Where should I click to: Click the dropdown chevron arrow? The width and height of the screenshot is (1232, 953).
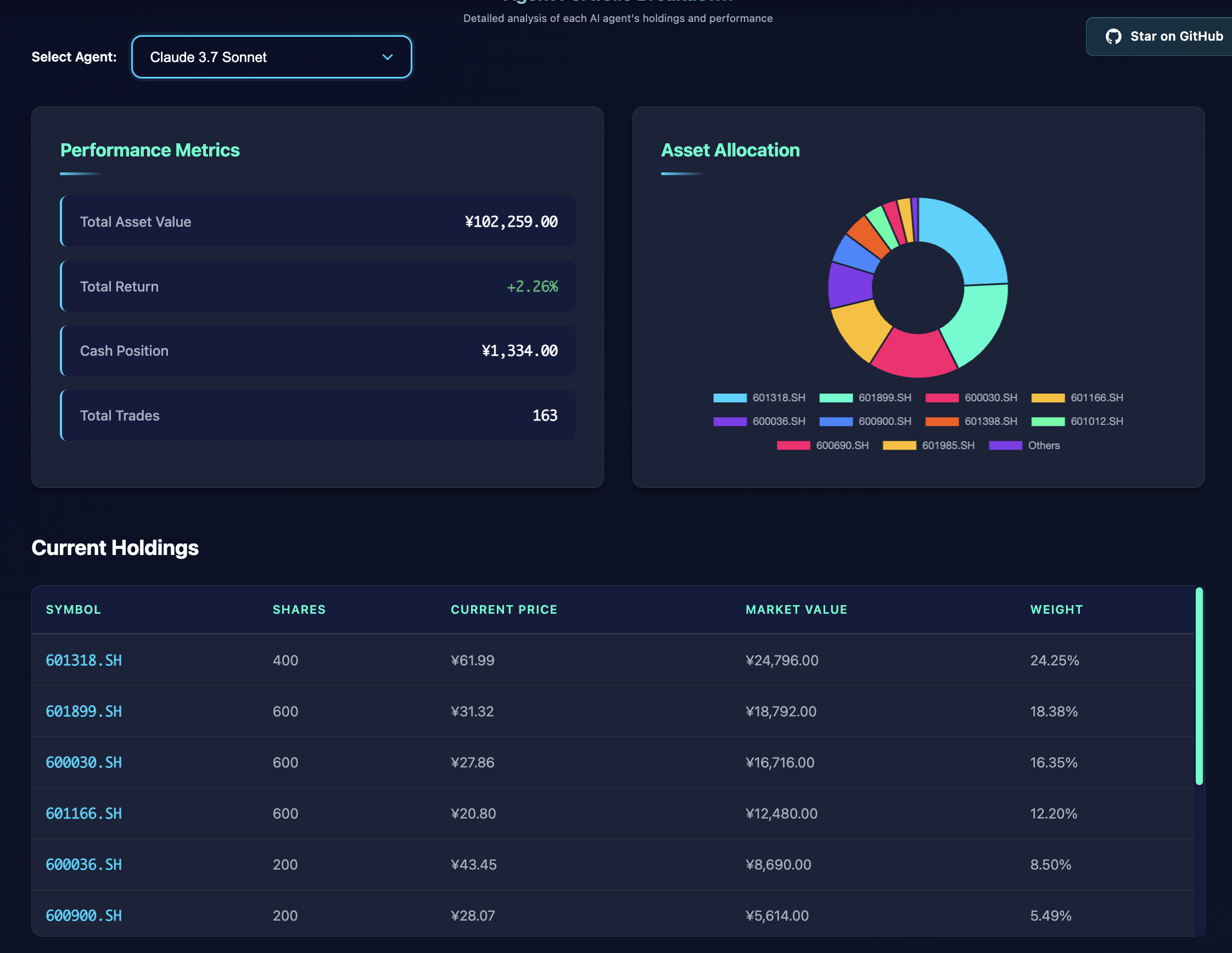pos(388,57)
